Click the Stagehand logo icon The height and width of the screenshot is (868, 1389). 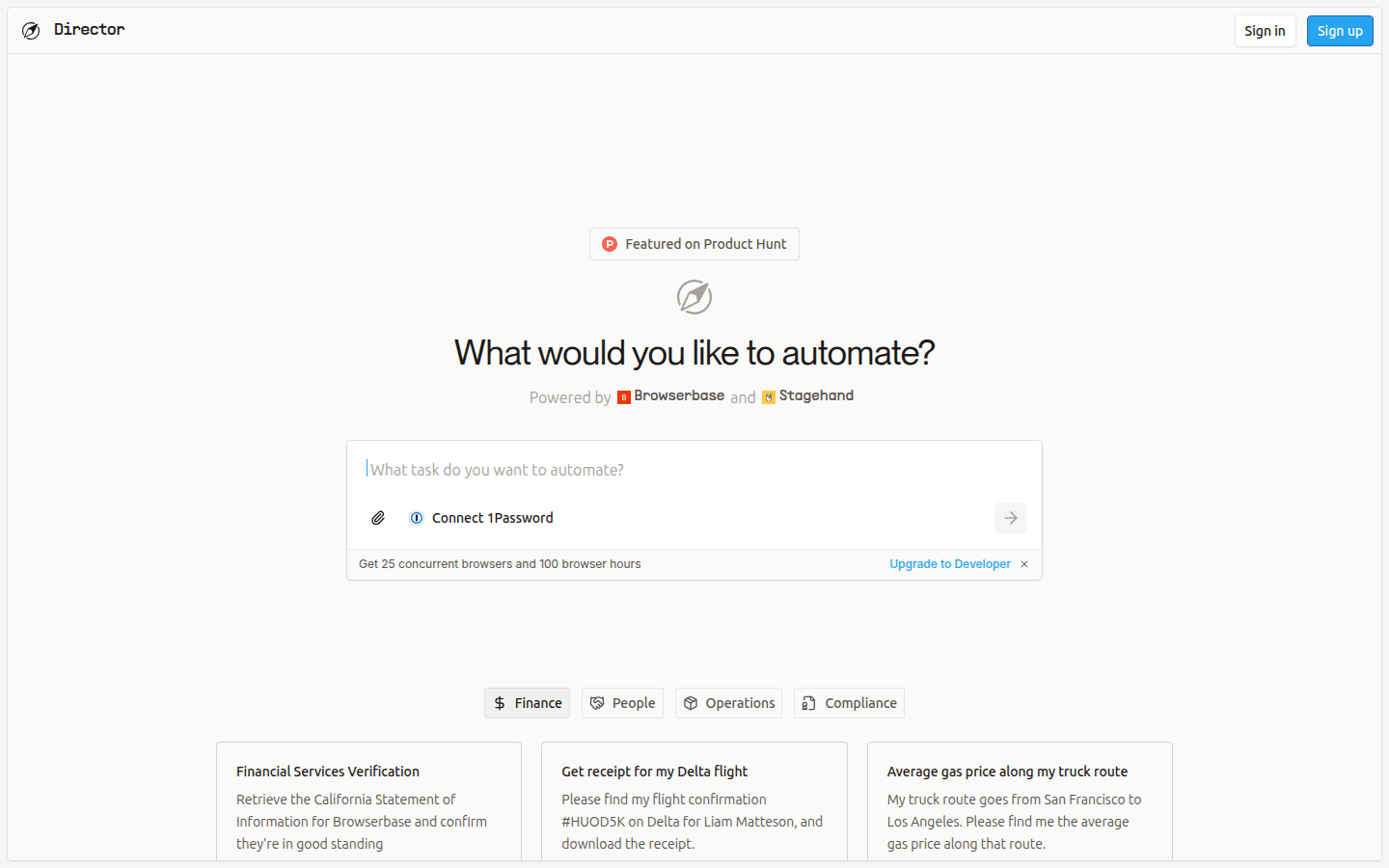pyautogui.click(x=769, y=397)
